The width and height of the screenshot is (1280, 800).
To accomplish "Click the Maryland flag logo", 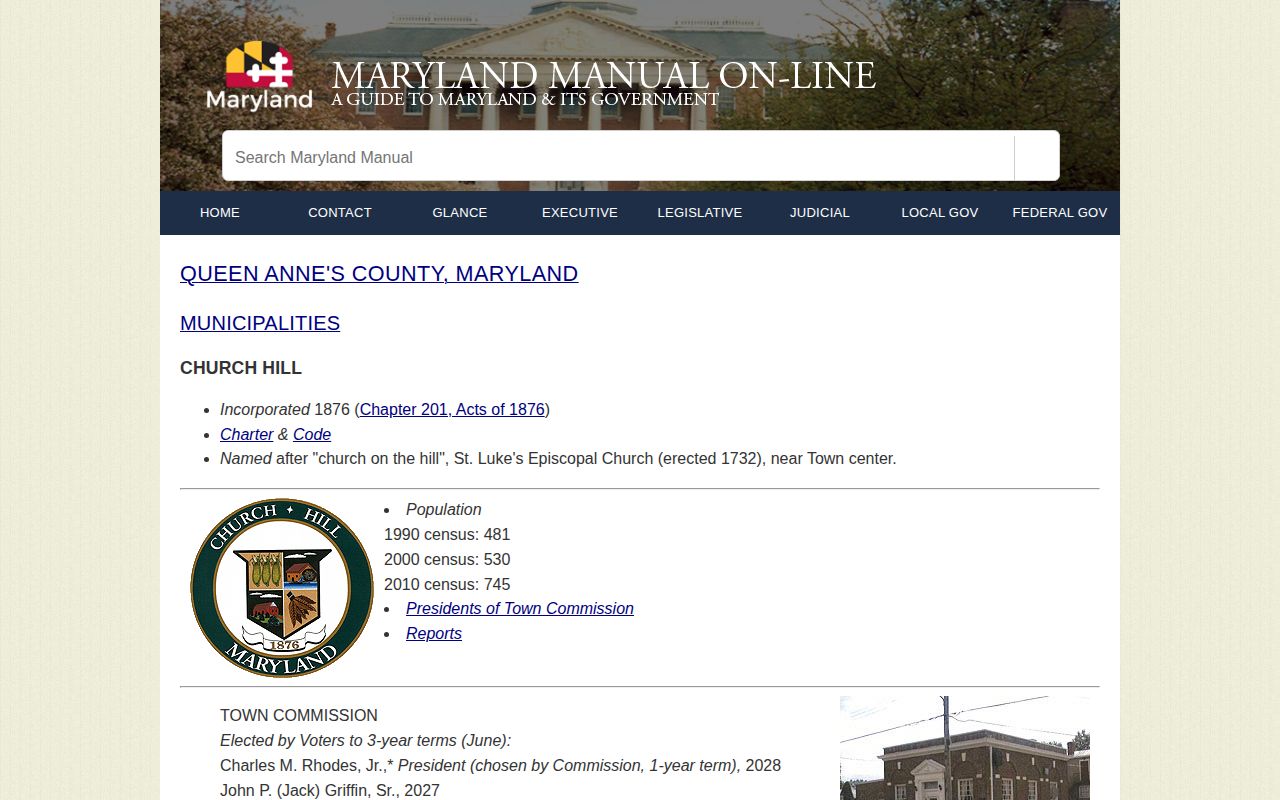I will coord(259,75).
